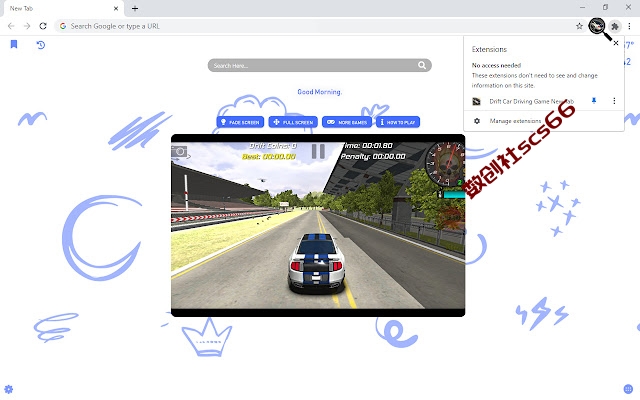Open the browsing history icon
Image resolution: width=640 pixels, height=400 pixels.
click(x=40, y=44)
